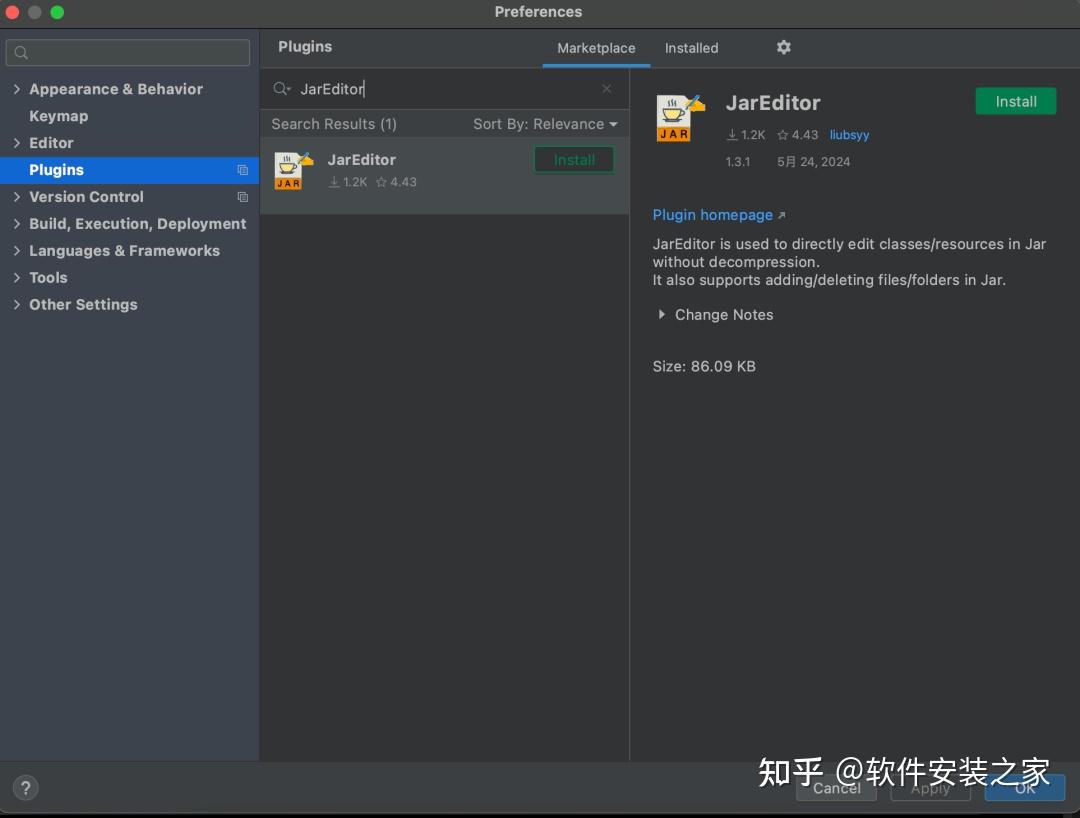Screen dimensions: 1080x818
Task: Select Tools label in settings tree
Action: coord(48,277)
